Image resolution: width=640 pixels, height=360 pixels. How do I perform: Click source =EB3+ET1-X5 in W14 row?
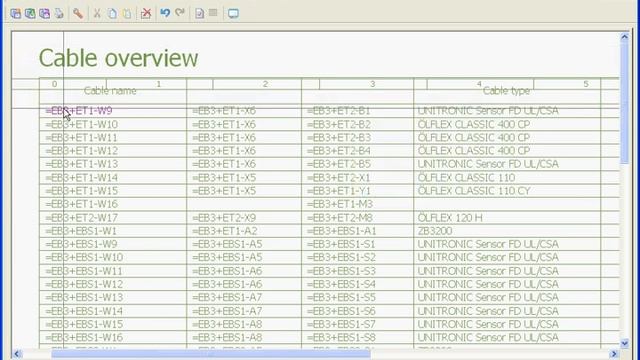pos(224,178)
